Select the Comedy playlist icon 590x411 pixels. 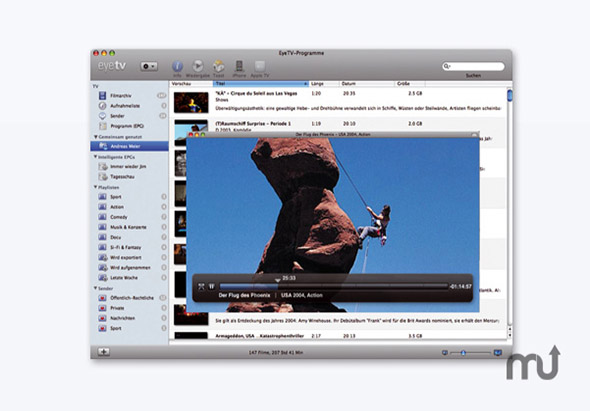point(102,217)
